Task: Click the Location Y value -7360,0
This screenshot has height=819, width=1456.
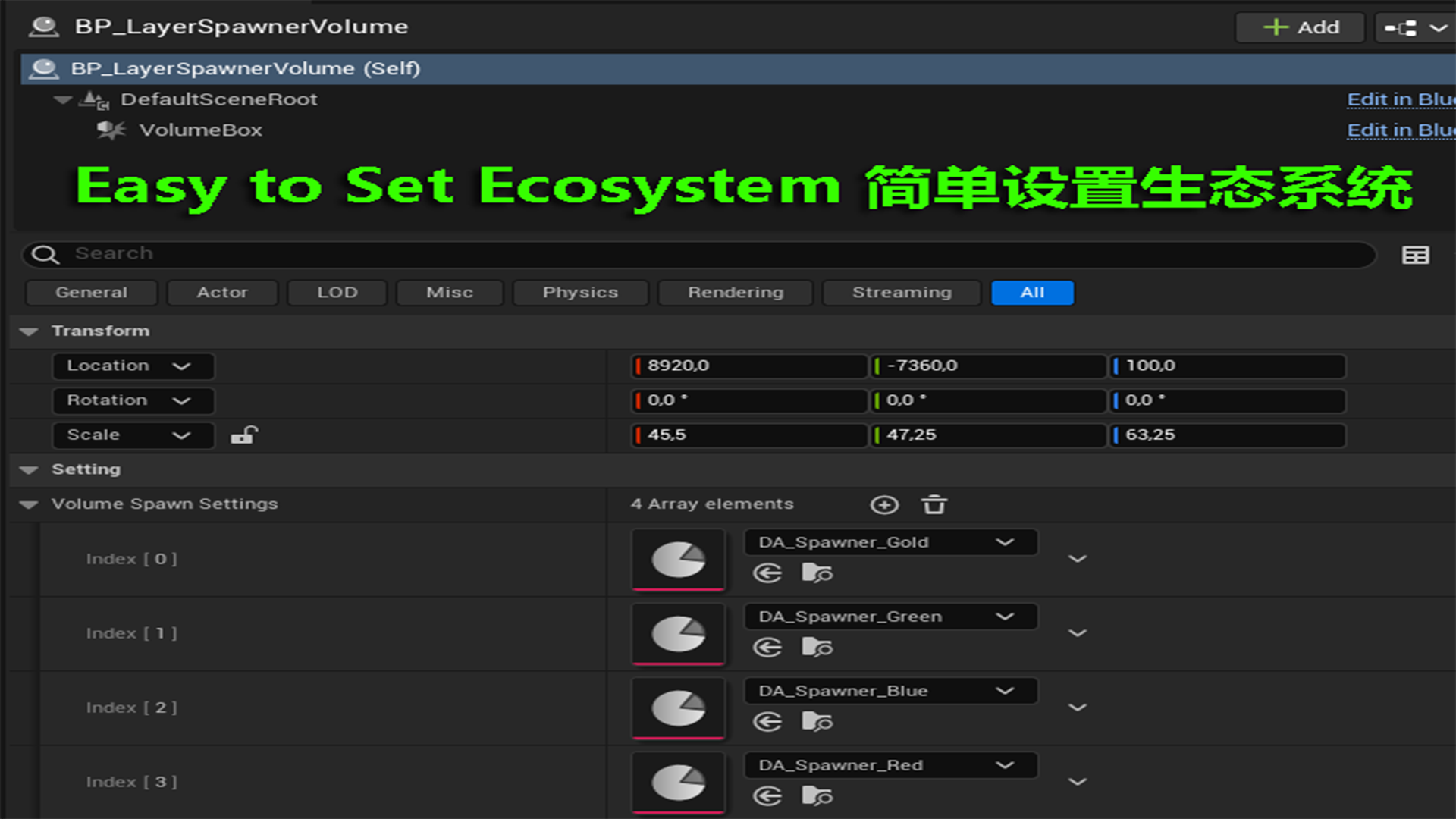Action: (x=988, y=366)
